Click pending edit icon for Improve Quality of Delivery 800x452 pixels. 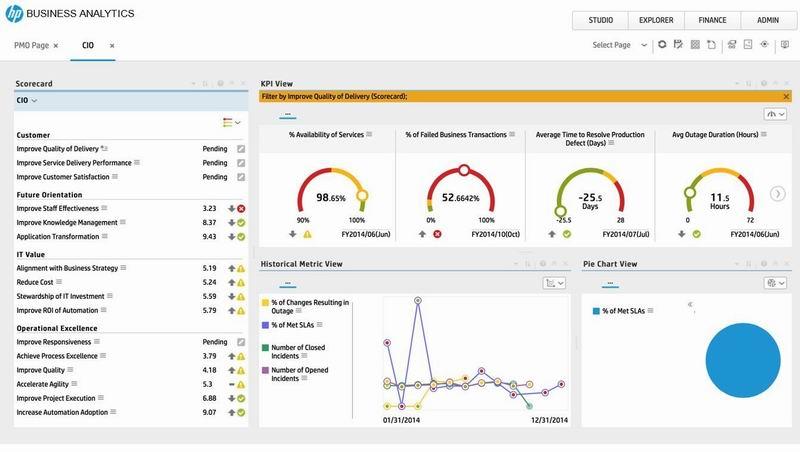(x=241, y=149)
